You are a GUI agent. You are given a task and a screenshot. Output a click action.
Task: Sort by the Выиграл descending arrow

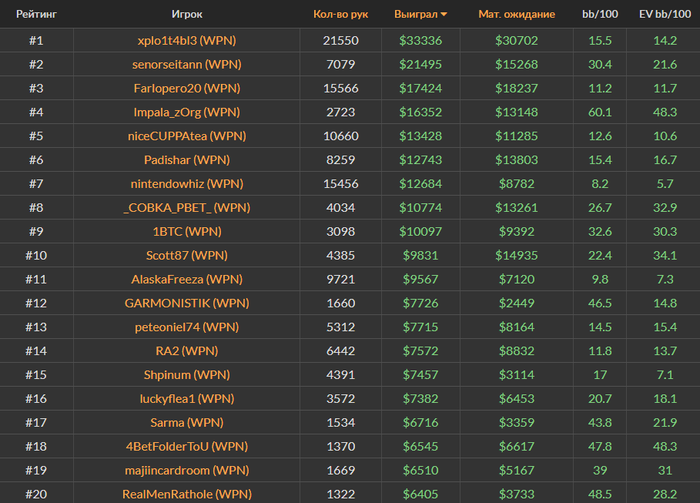tap(444, 15)
